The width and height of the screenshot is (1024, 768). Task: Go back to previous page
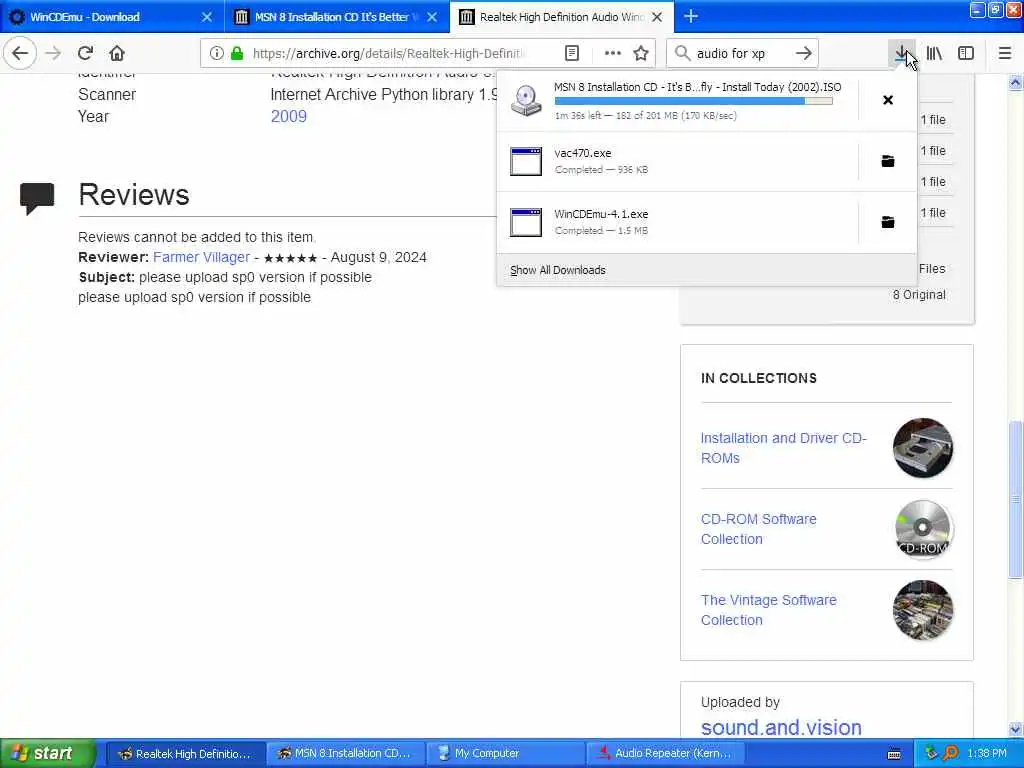coord(20,53)
